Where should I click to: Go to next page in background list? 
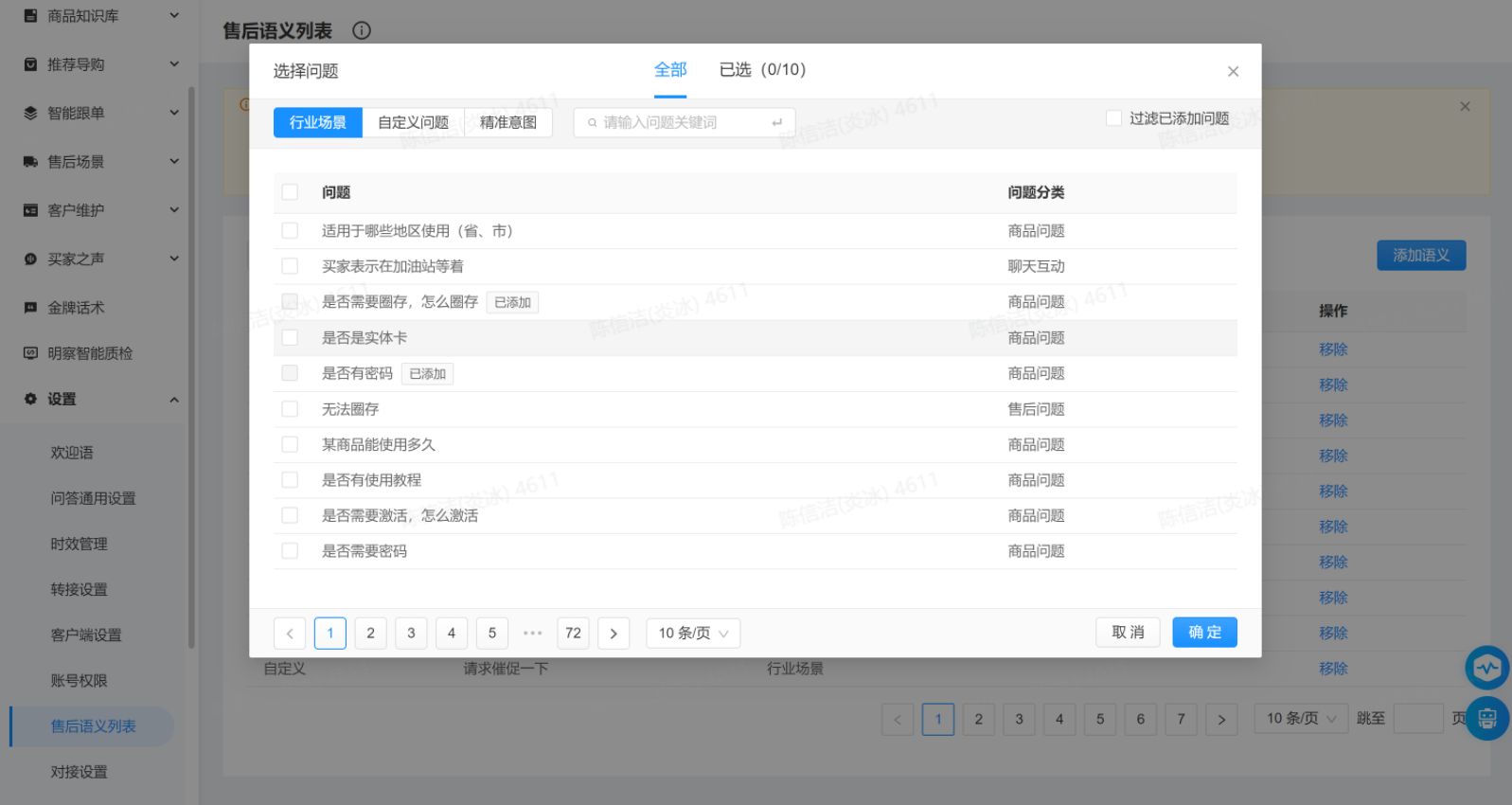1221,719
